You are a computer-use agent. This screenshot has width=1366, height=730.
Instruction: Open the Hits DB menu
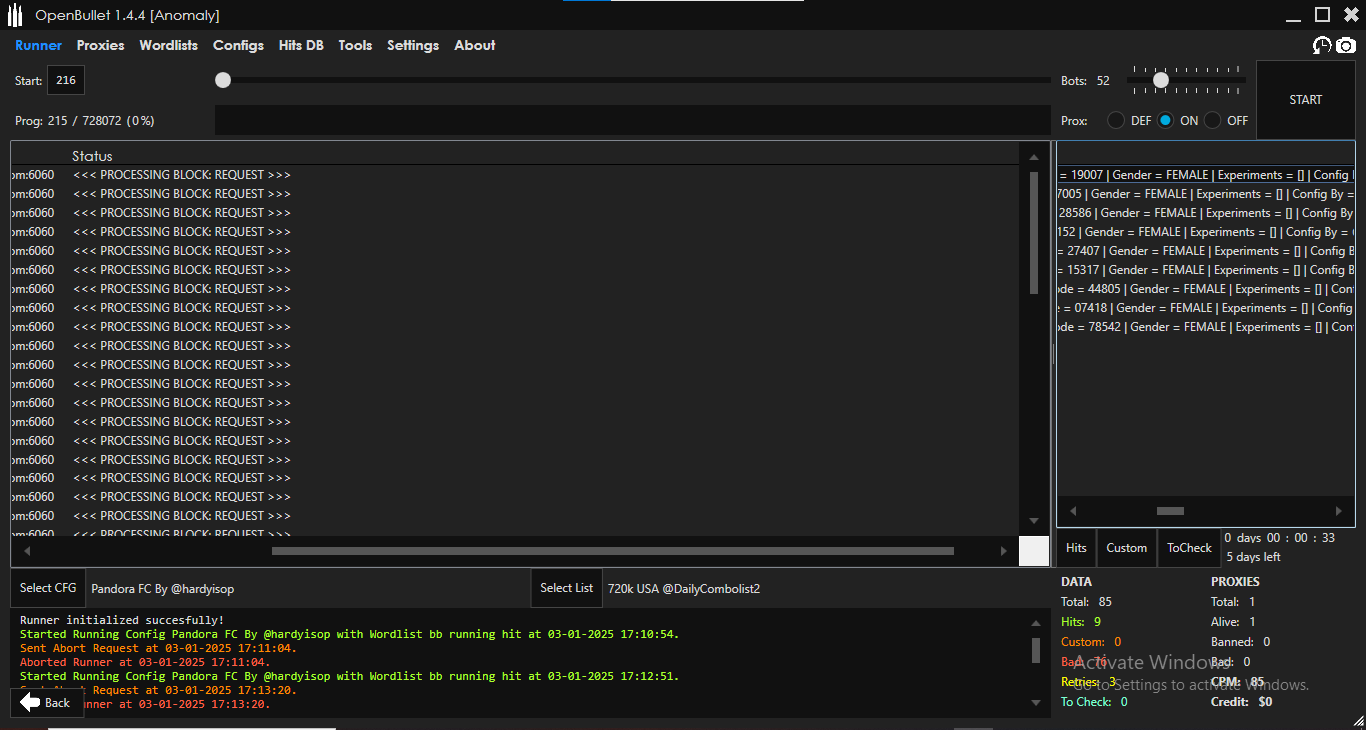301,45
